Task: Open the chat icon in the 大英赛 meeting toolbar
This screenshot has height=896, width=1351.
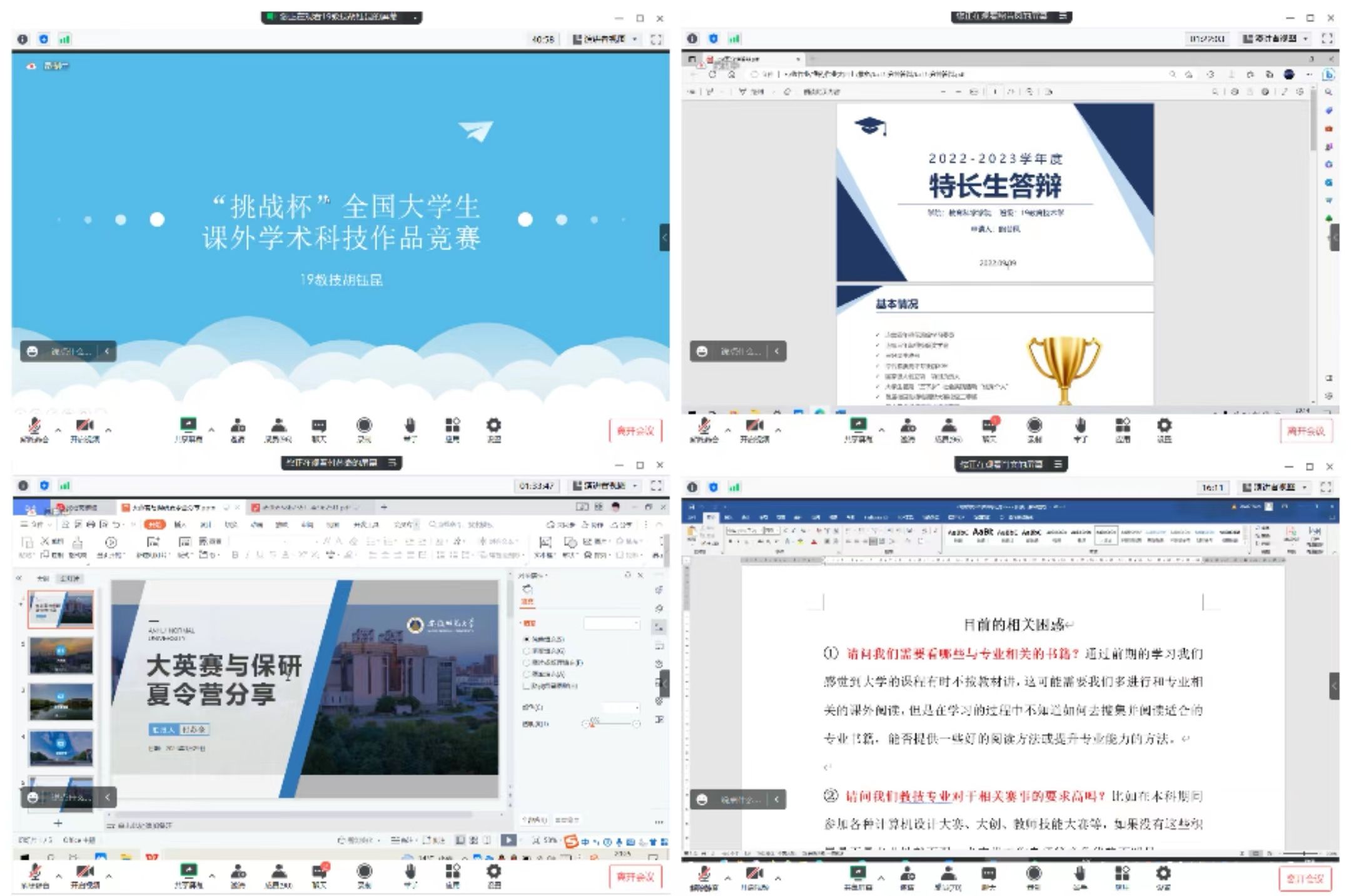Action: [319, 872]
